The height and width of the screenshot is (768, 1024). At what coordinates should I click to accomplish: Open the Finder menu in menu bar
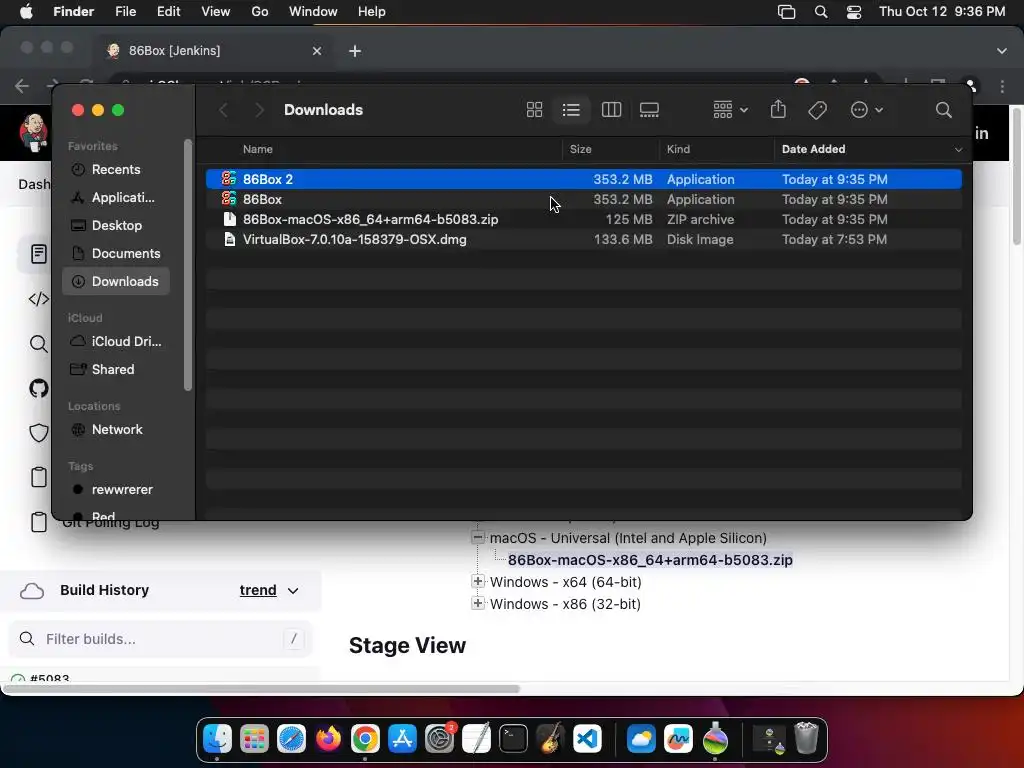pos(73,12)
